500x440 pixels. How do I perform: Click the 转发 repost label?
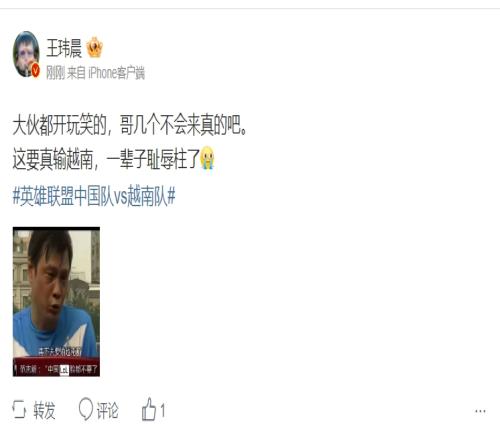(44, 410)
